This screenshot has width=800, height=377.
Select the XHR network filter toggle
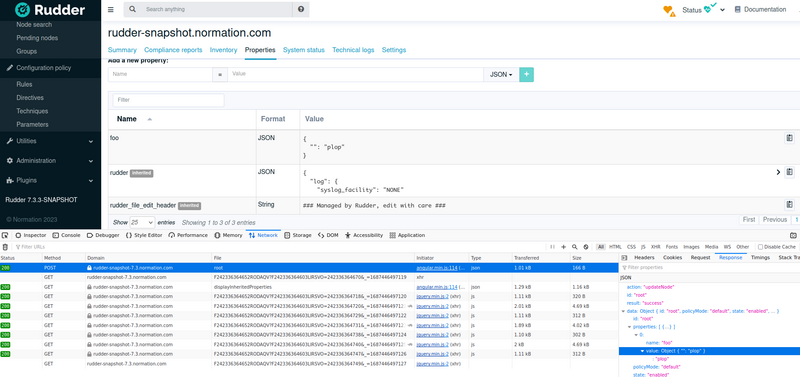tap(656, 247)
